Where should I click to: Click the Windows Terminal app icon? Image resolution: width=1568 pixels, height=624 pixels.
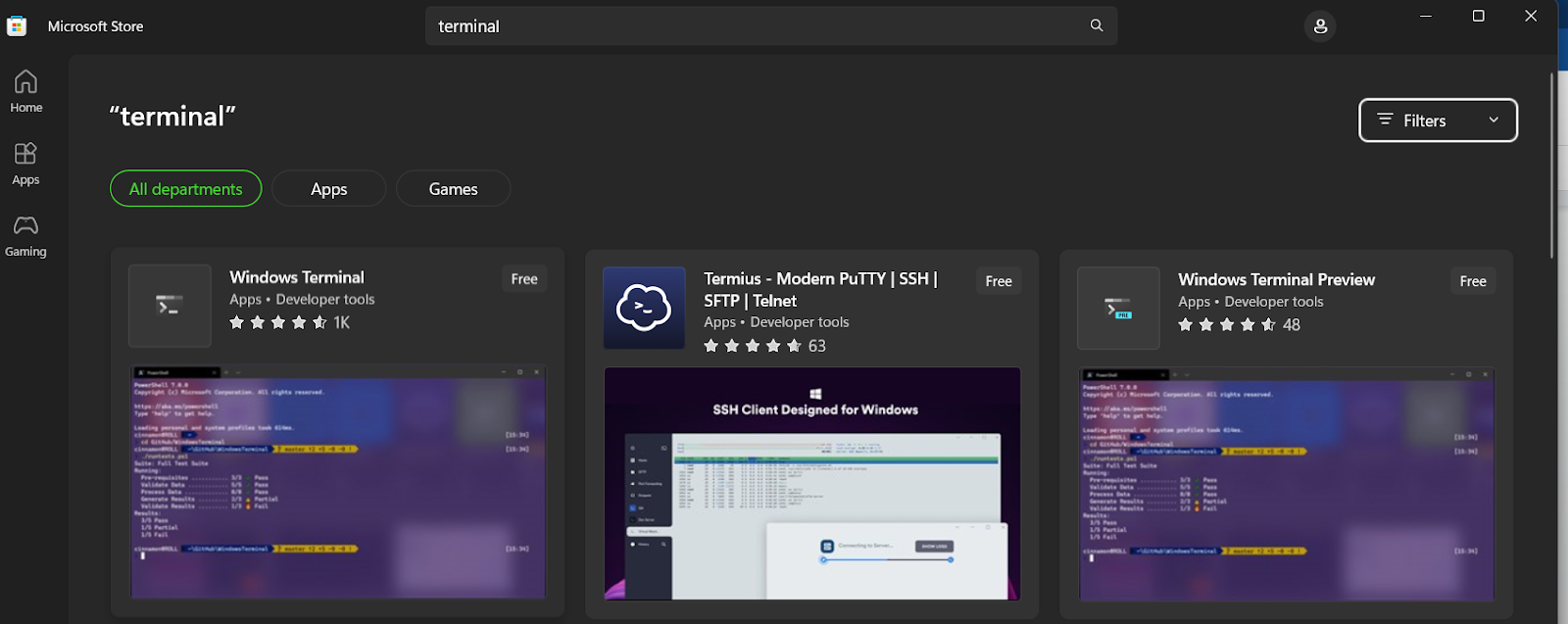pos(170,306)
